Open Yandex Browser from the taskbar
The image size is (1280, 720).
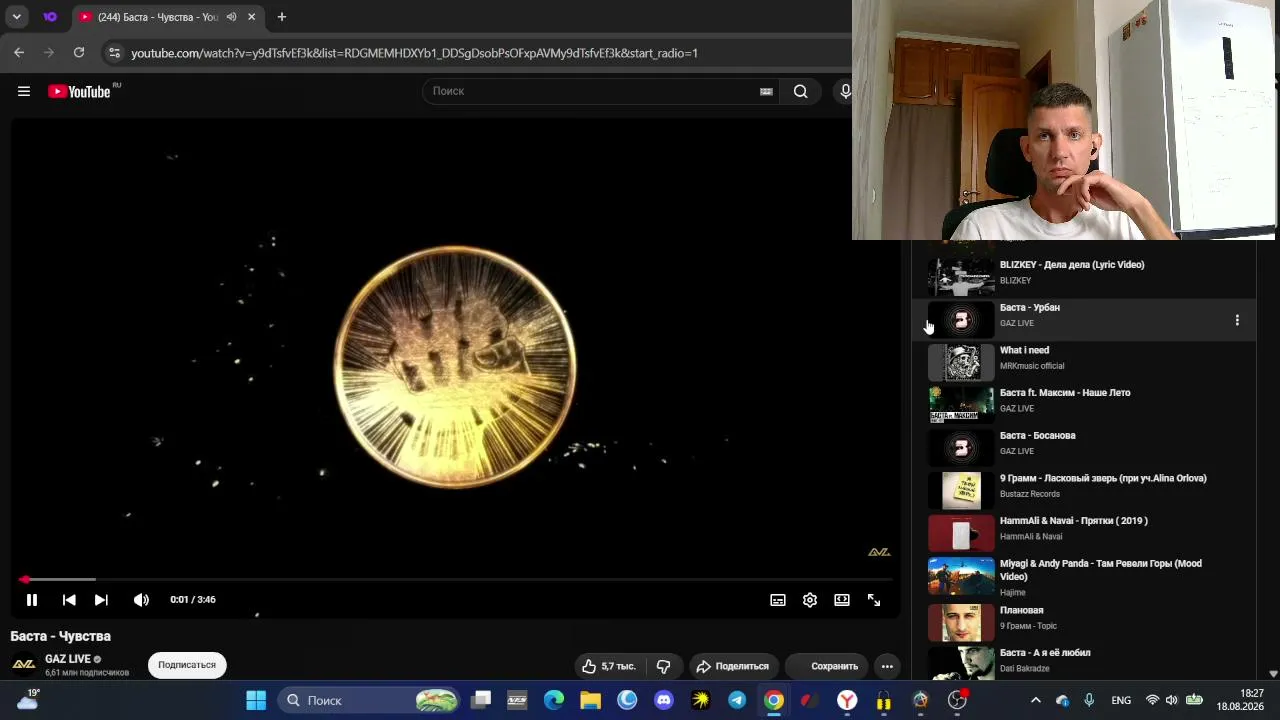(x=847, y=701)
